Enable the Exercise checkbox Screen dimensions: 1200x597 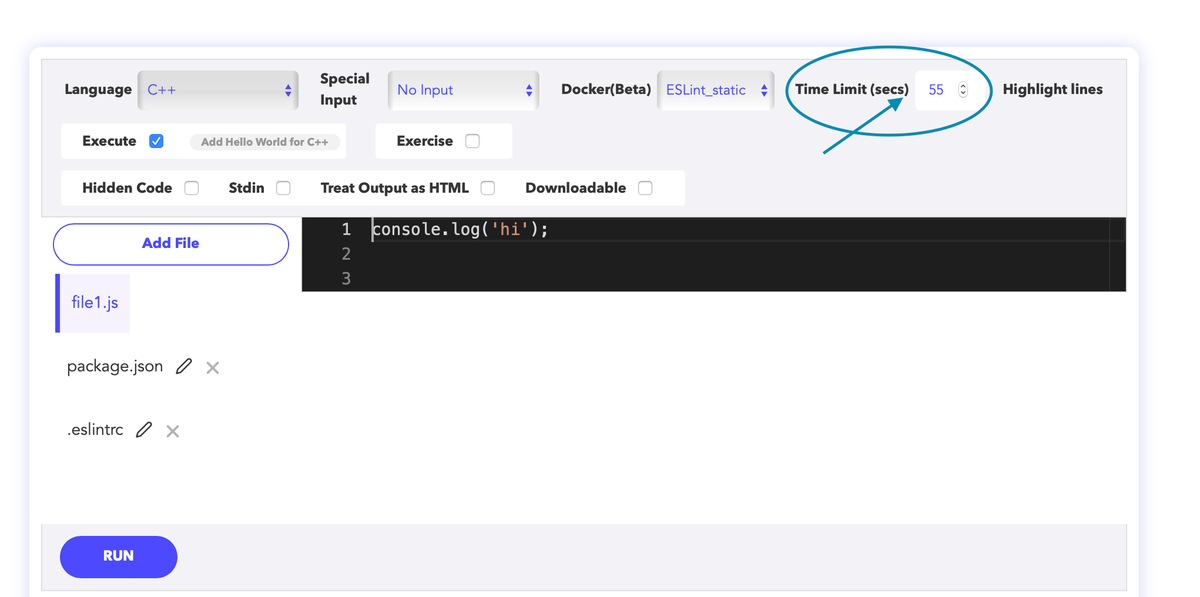coord(472,141)
